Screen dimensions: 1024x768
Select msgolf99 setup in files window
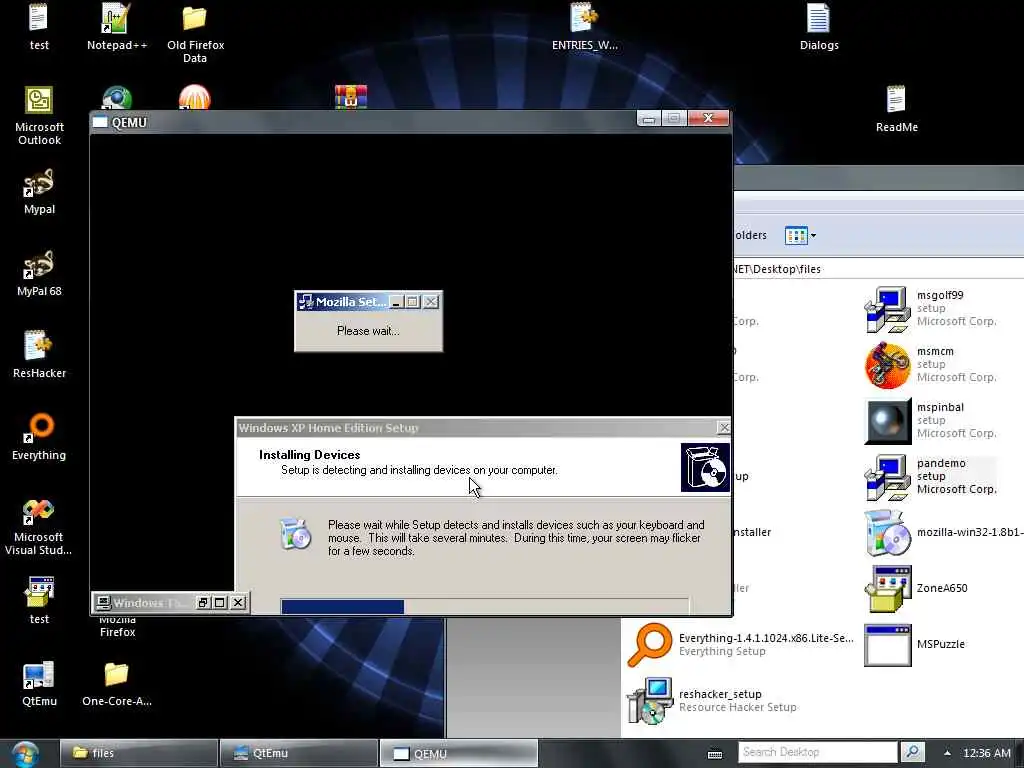pyautogui.click(x=931, y=308)
